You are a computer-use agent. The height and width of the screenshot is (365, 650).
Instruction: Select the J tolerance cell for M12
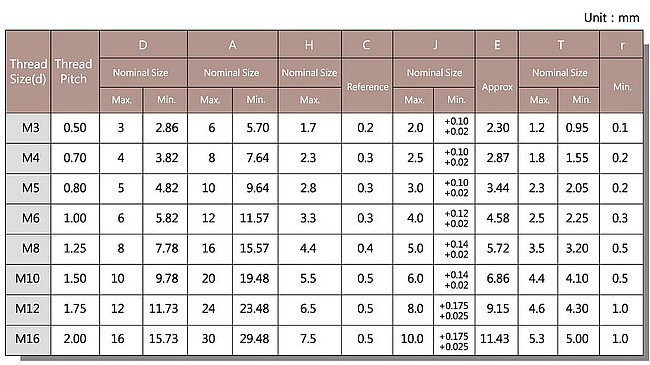(454, 311)
